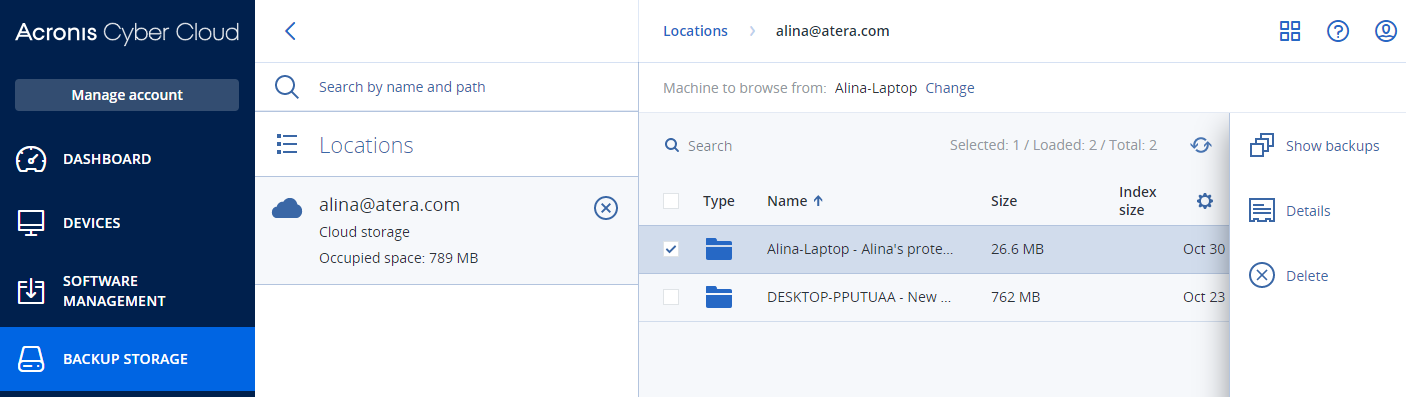Click Alina-Laptop machine name
This screenshot has width=1406, height=397.
876,88
